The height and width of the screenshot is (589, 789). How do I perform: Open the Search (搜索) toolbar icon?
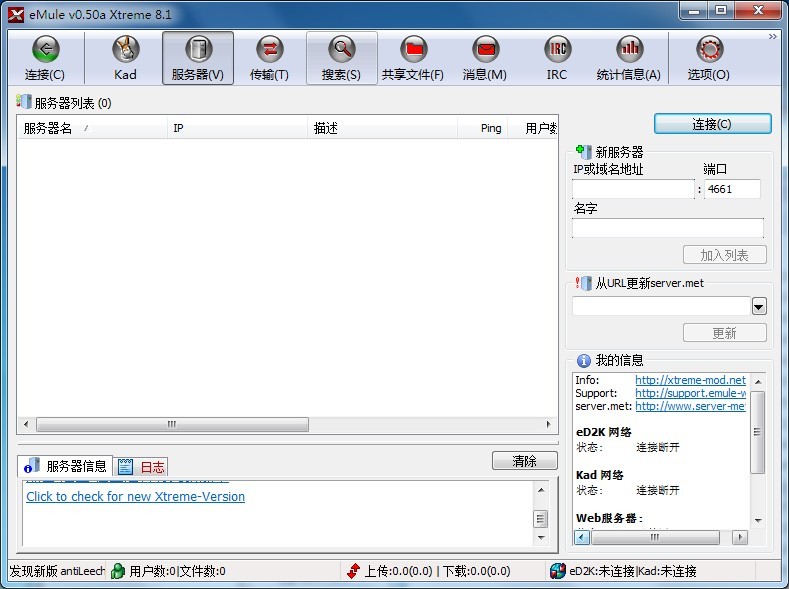[342, 58]
